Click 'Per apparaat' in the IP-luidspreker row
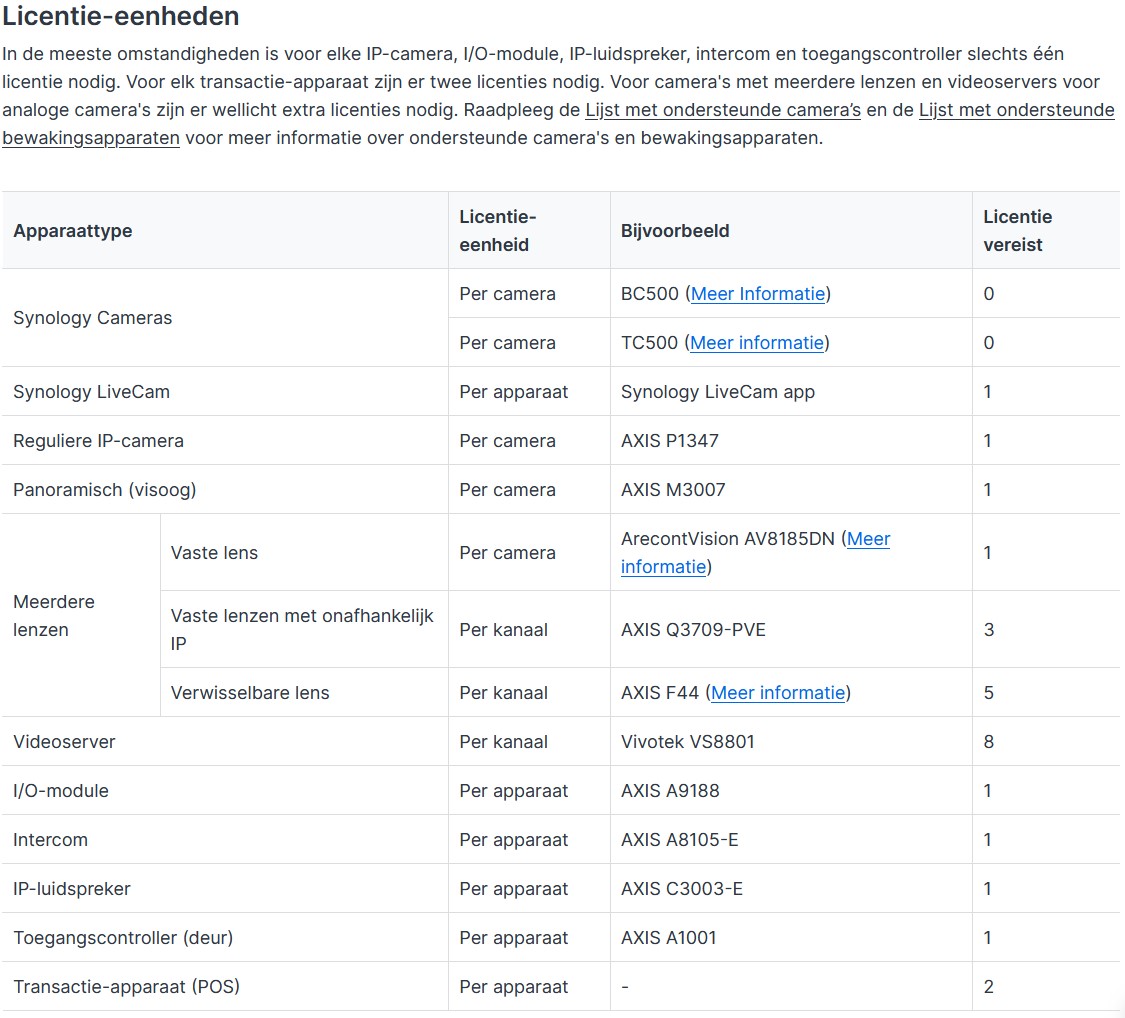 (x=514, y=889)
